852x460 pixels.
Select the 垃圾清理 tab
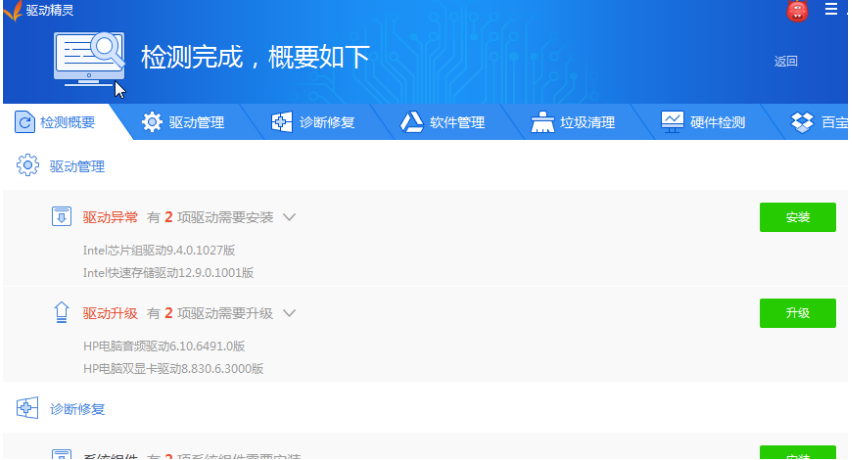coord(573,123)
